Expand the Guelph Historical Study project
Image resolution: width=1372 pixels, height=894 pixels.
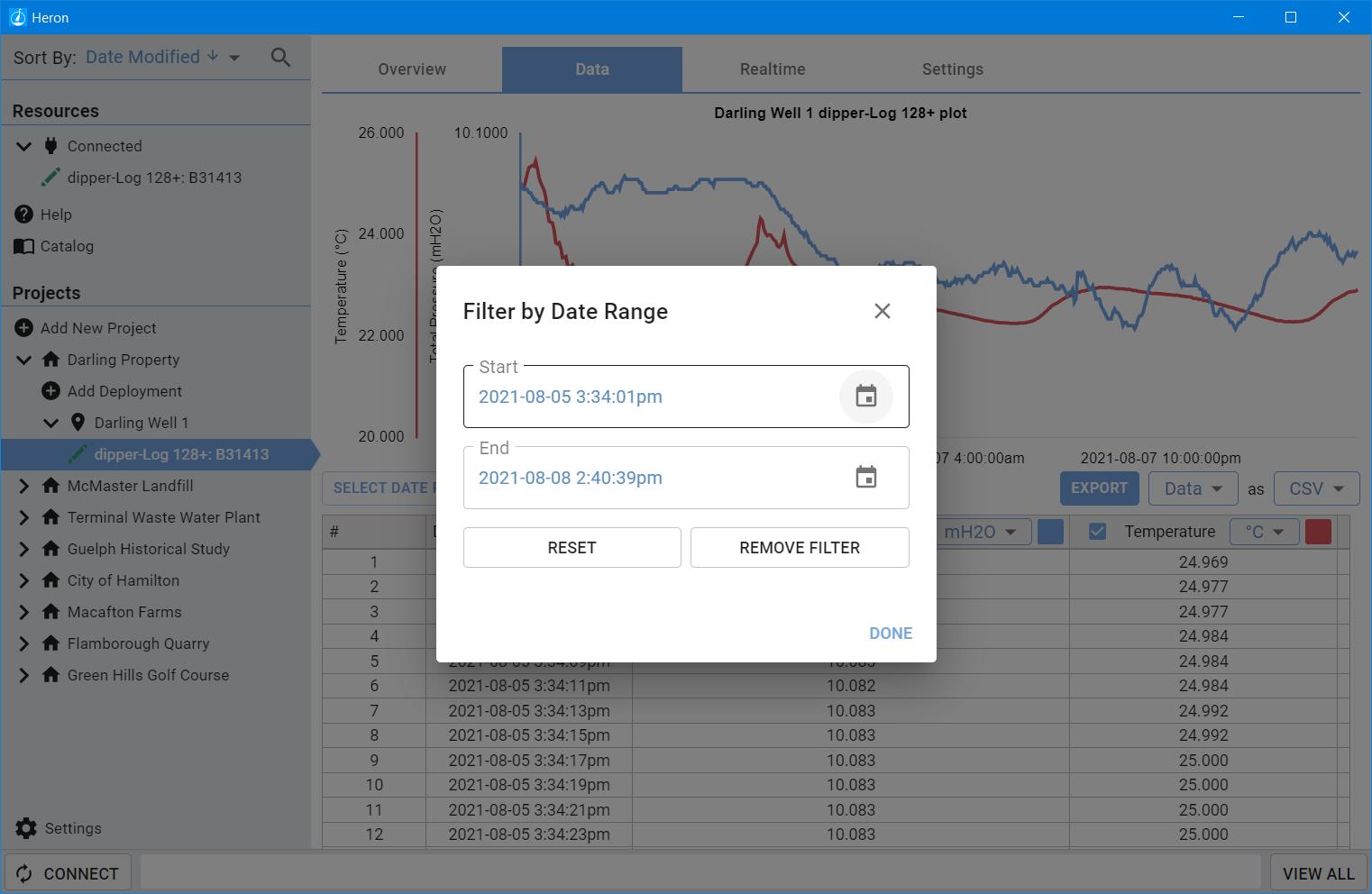point(23,549)
